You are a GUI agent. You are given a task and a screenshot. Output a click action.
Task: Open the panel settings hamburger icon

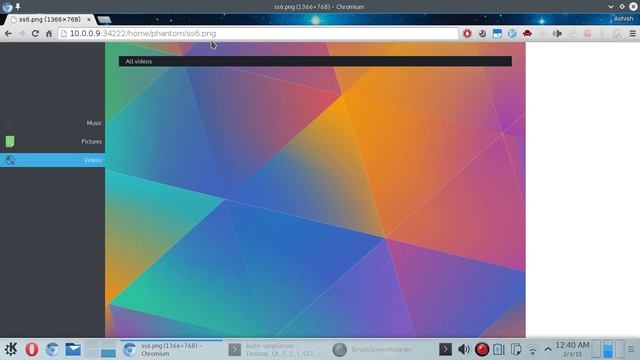click(631, 349)
